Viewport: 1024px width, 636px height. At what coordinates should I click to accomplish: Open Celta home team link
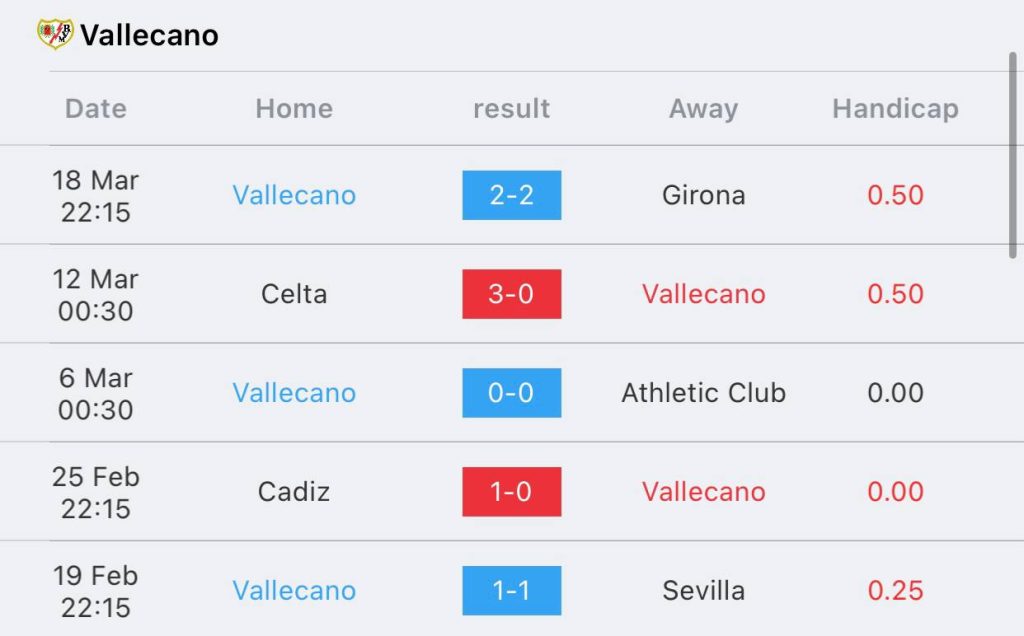[294, 294]
